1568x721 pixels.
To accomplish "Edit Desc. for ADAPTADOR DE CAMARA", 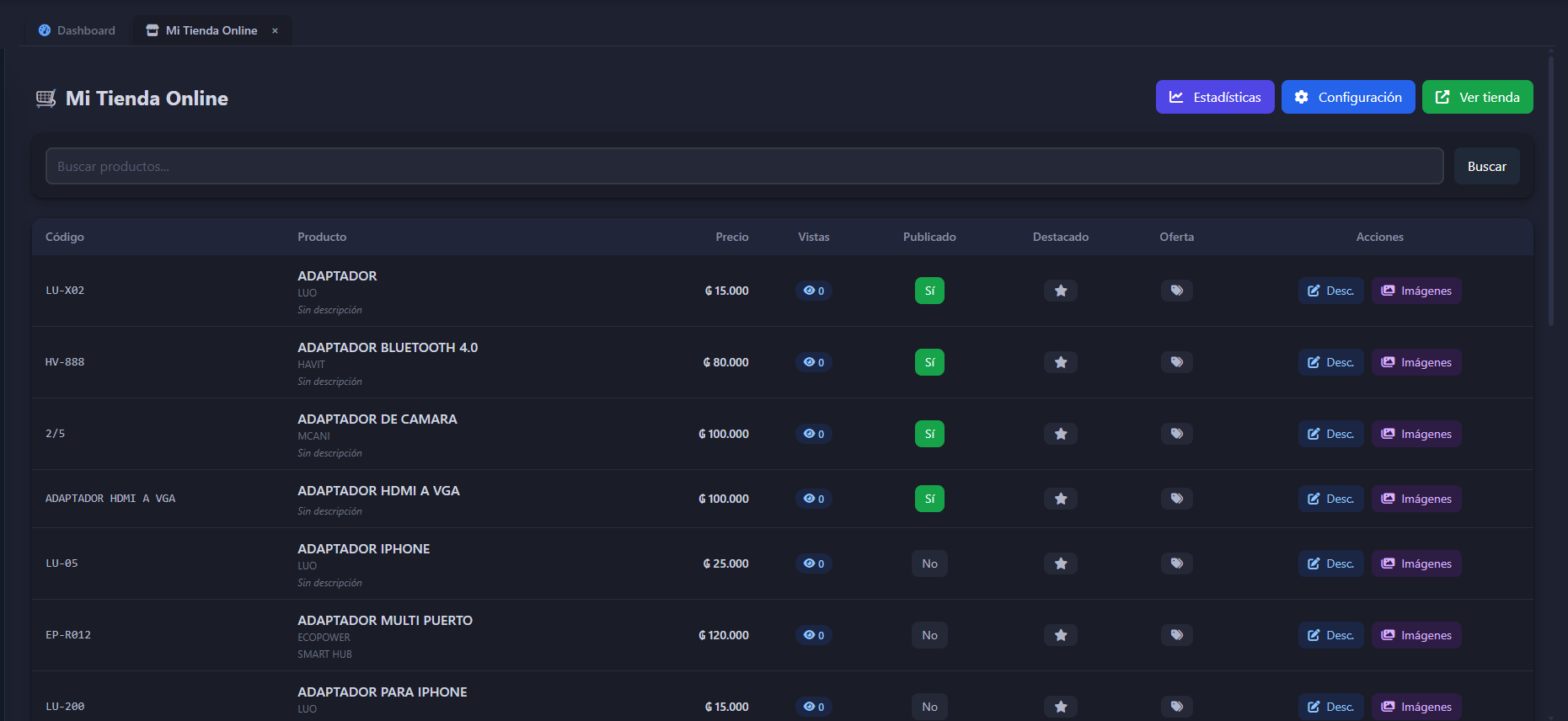I will pyautogui.click(x=1331, y=434).
